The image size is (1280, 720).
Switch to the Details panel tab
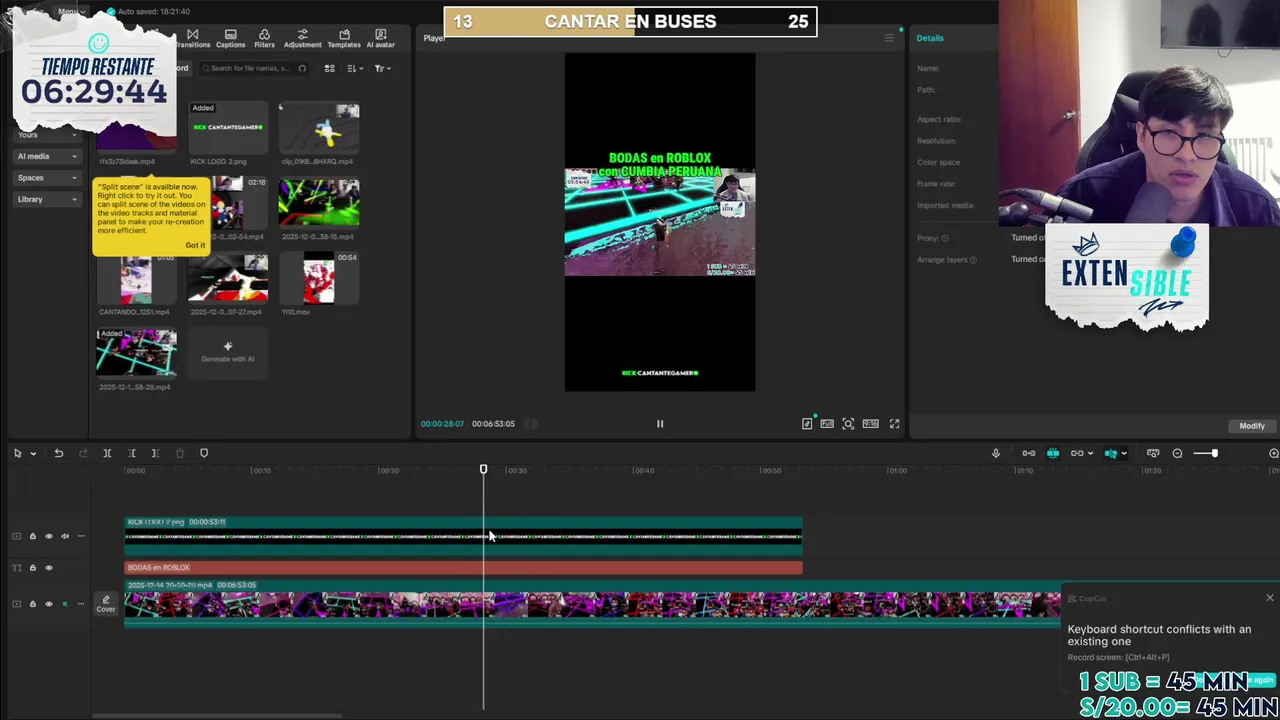(930, 38)
